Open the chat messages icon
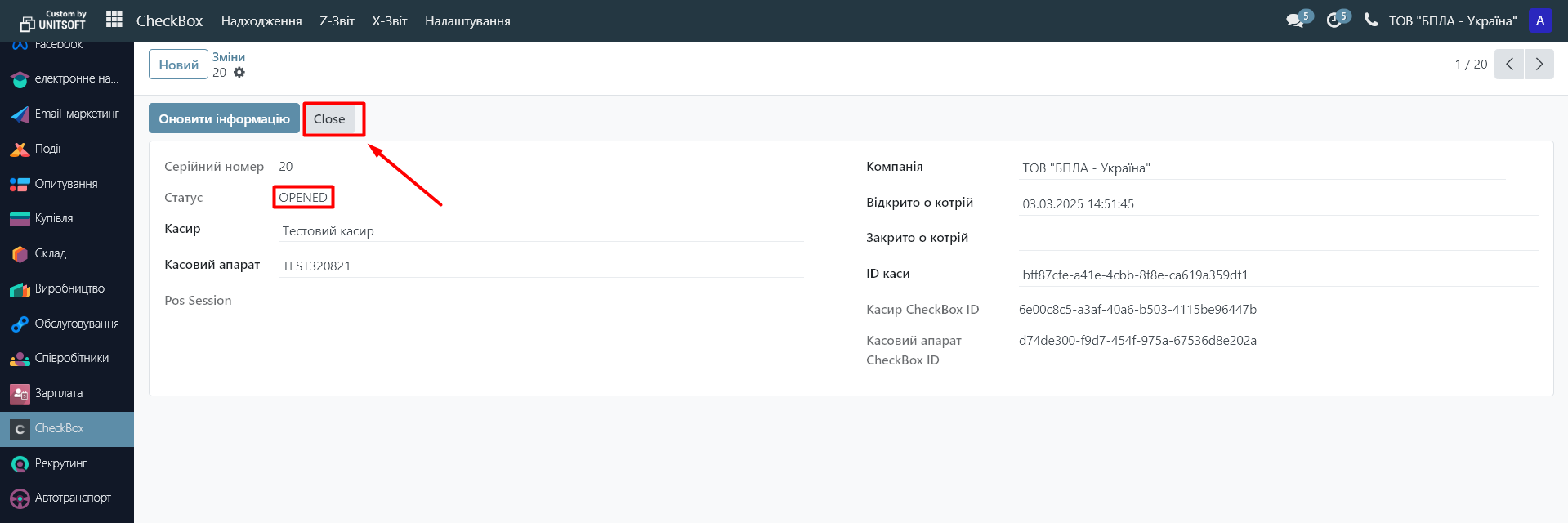The height and width of the screenshot is (523, 1568). 1295,20
